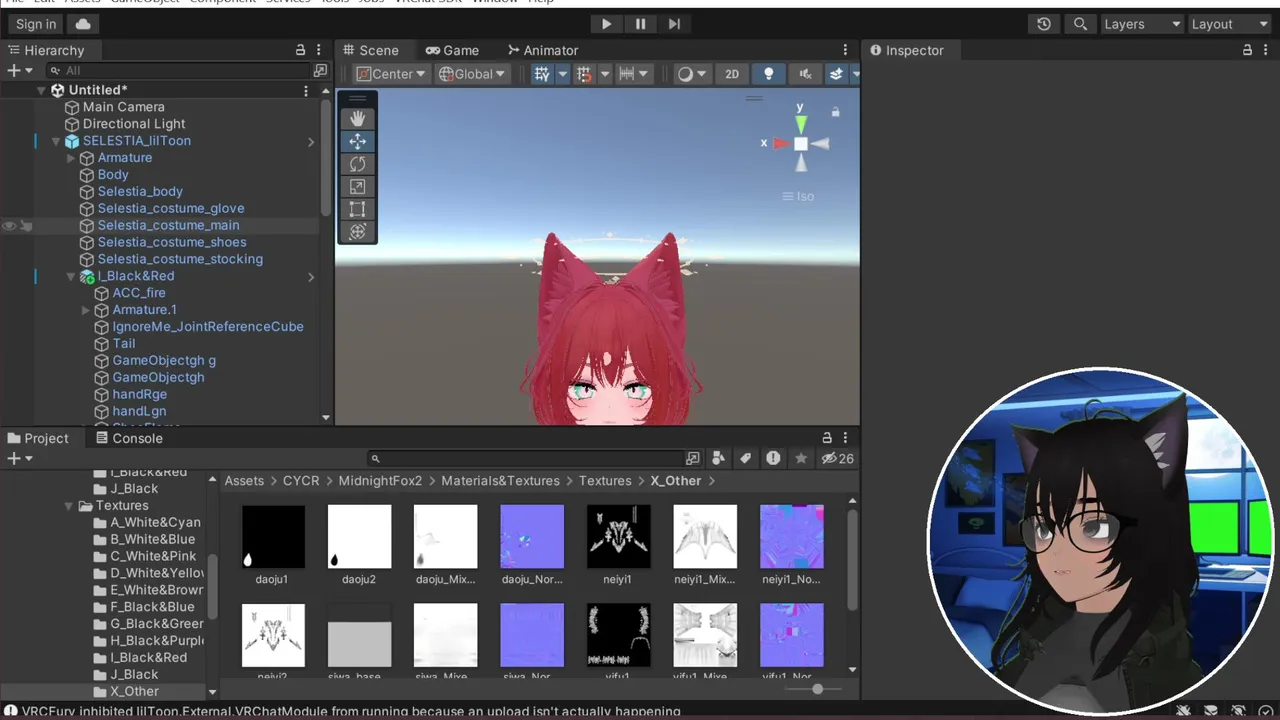
Task: Select the Rect tool
Action: [x=357, y=209]
